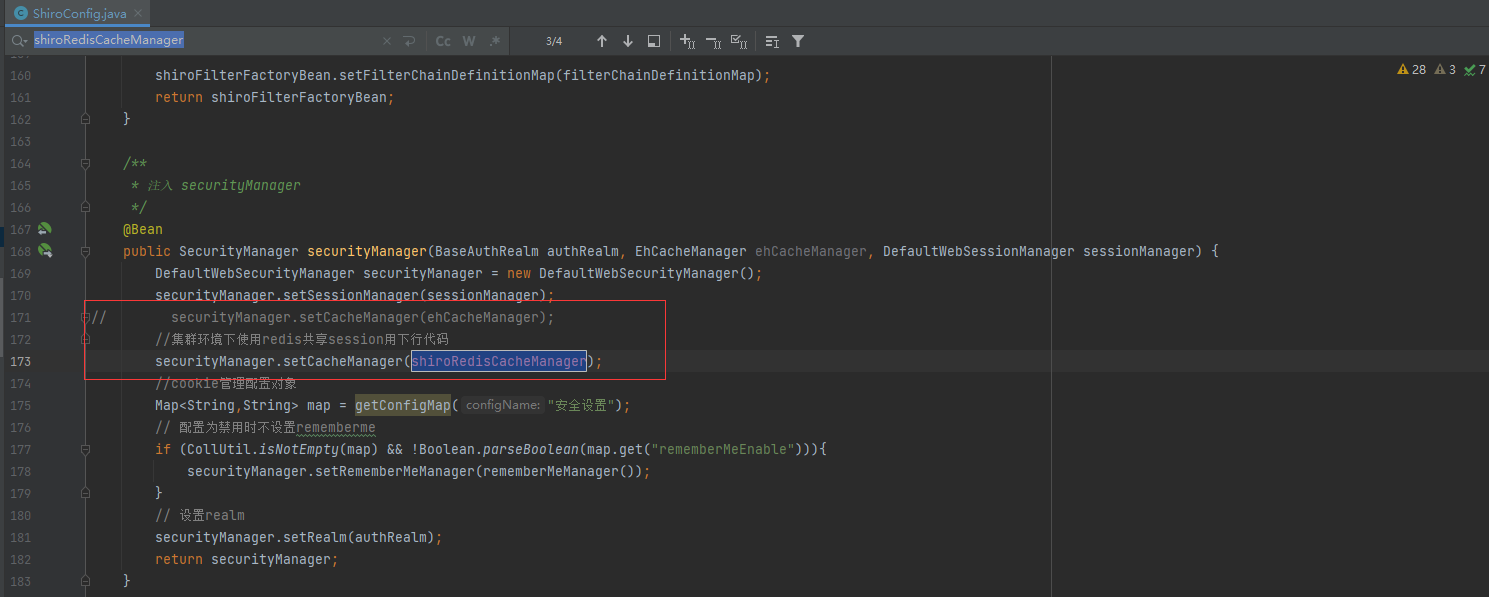Screen dimensions: 1489x597
Task: Open search results in Find window
Action: coord(654,41)
